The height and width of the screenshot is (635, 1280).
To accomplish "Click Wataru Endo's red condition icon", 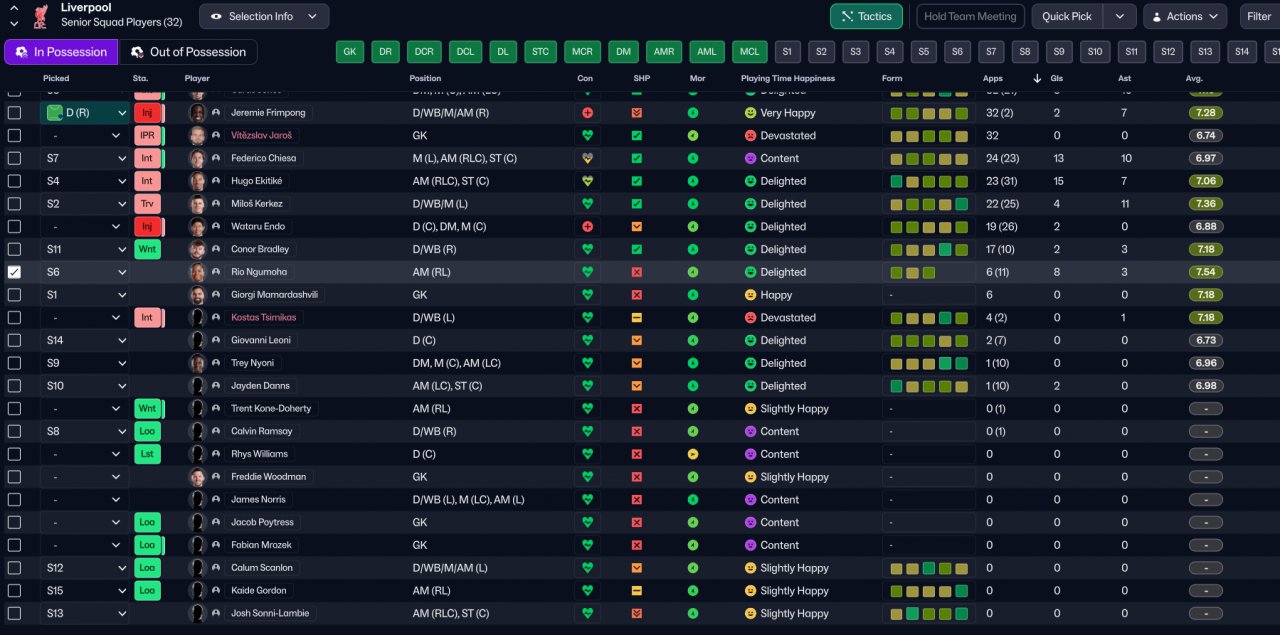I will (587, 227).
